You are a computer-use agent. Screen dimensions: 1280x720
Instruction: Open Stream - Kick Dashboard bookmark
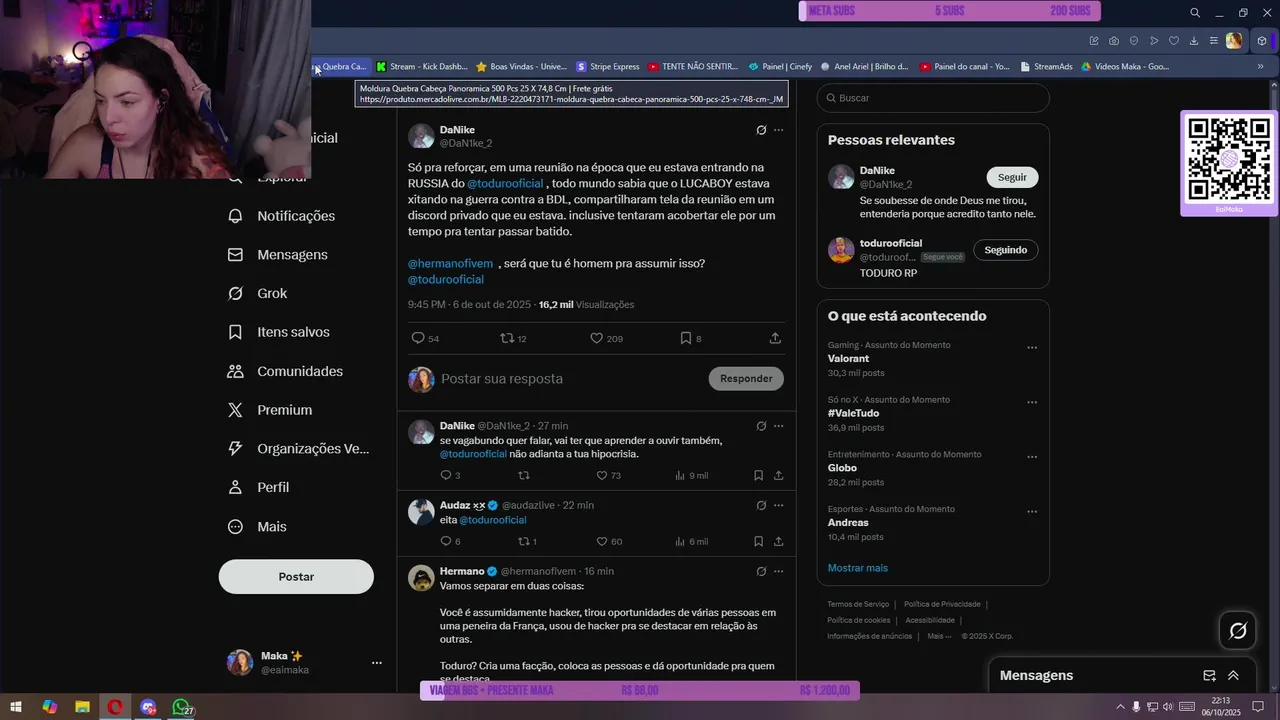tap(421, 67)
